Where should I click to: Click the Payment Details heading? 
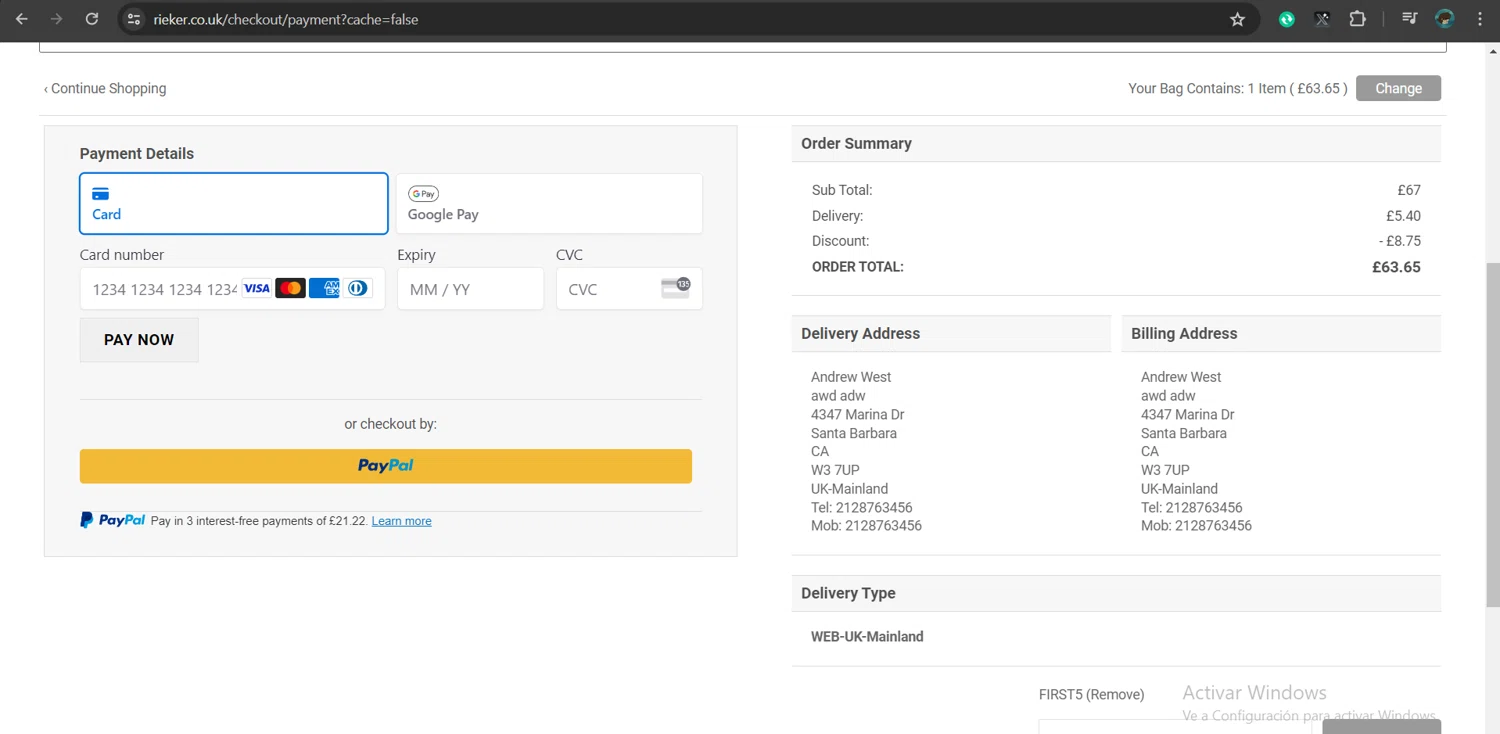tap(137, 154)
